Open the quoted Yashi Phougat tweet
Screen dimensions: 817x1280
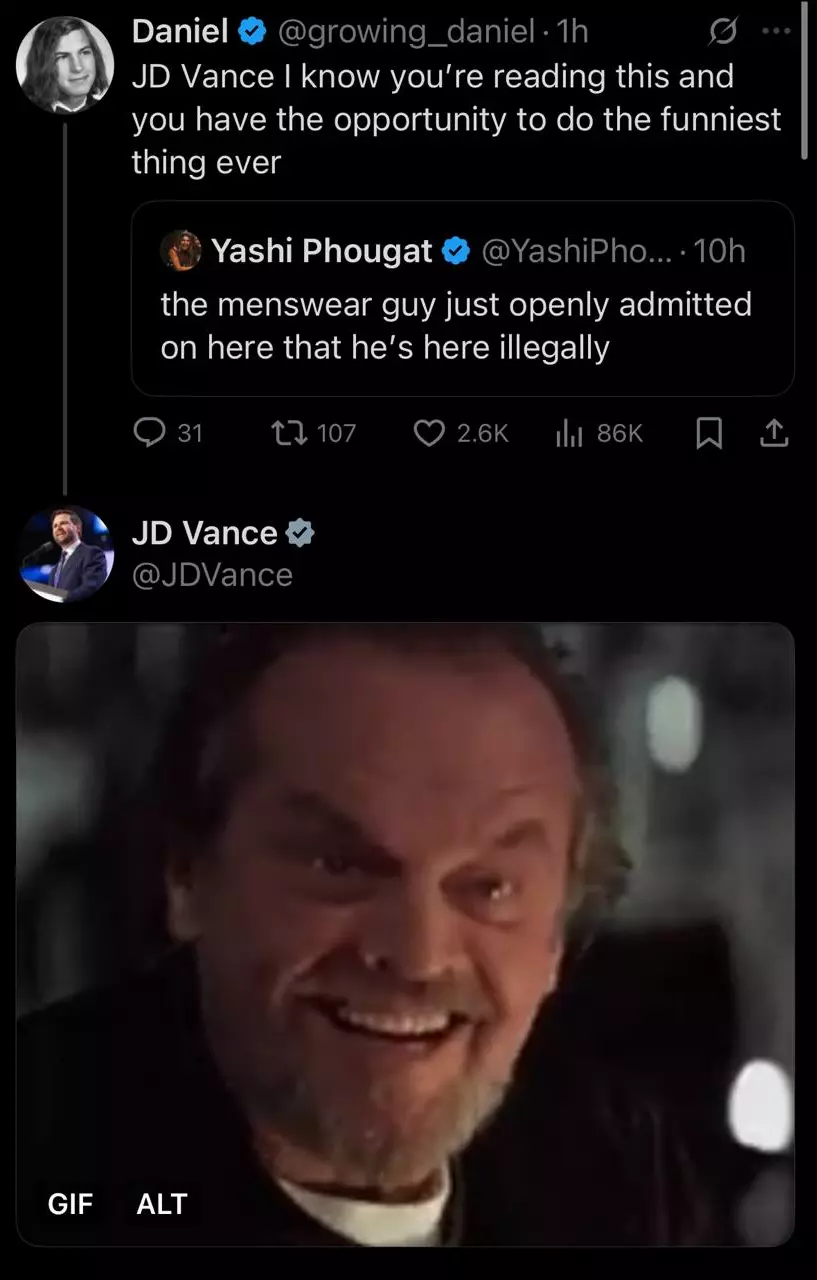(463, 298)
